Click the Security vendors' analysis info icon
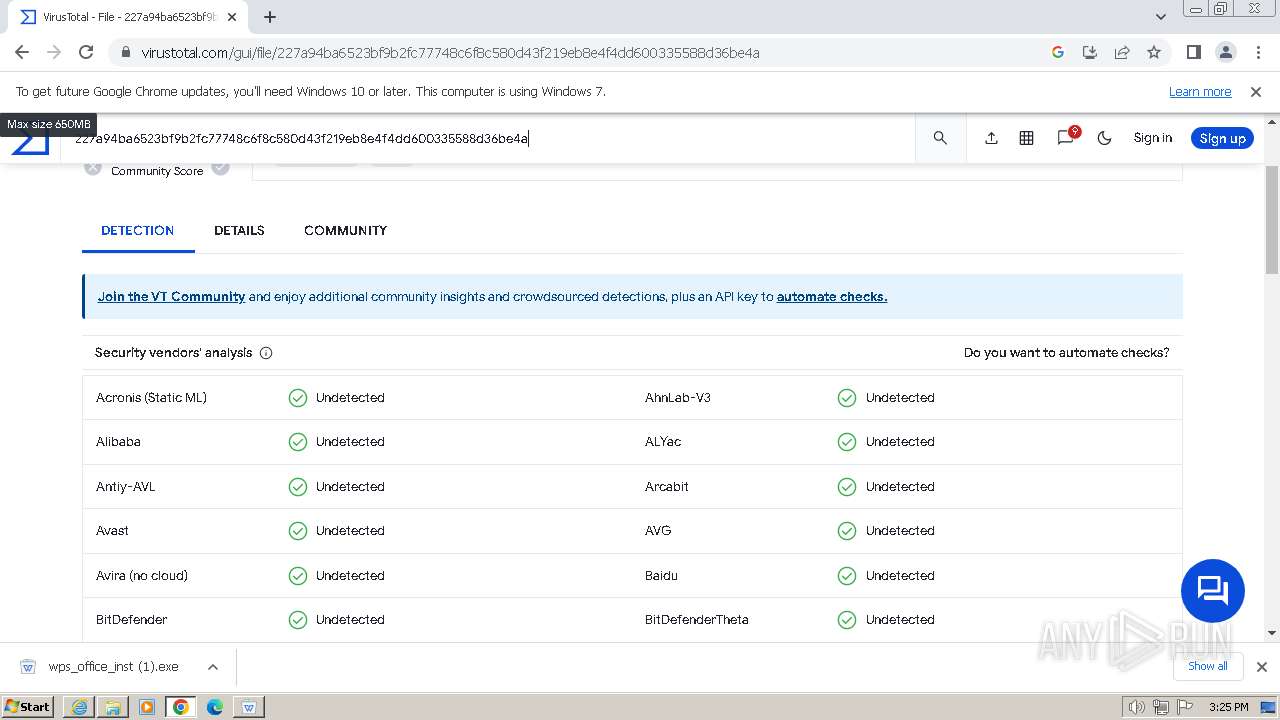Image resolution: width=1280 pixels, height=720 pixels. click(266, 353)
